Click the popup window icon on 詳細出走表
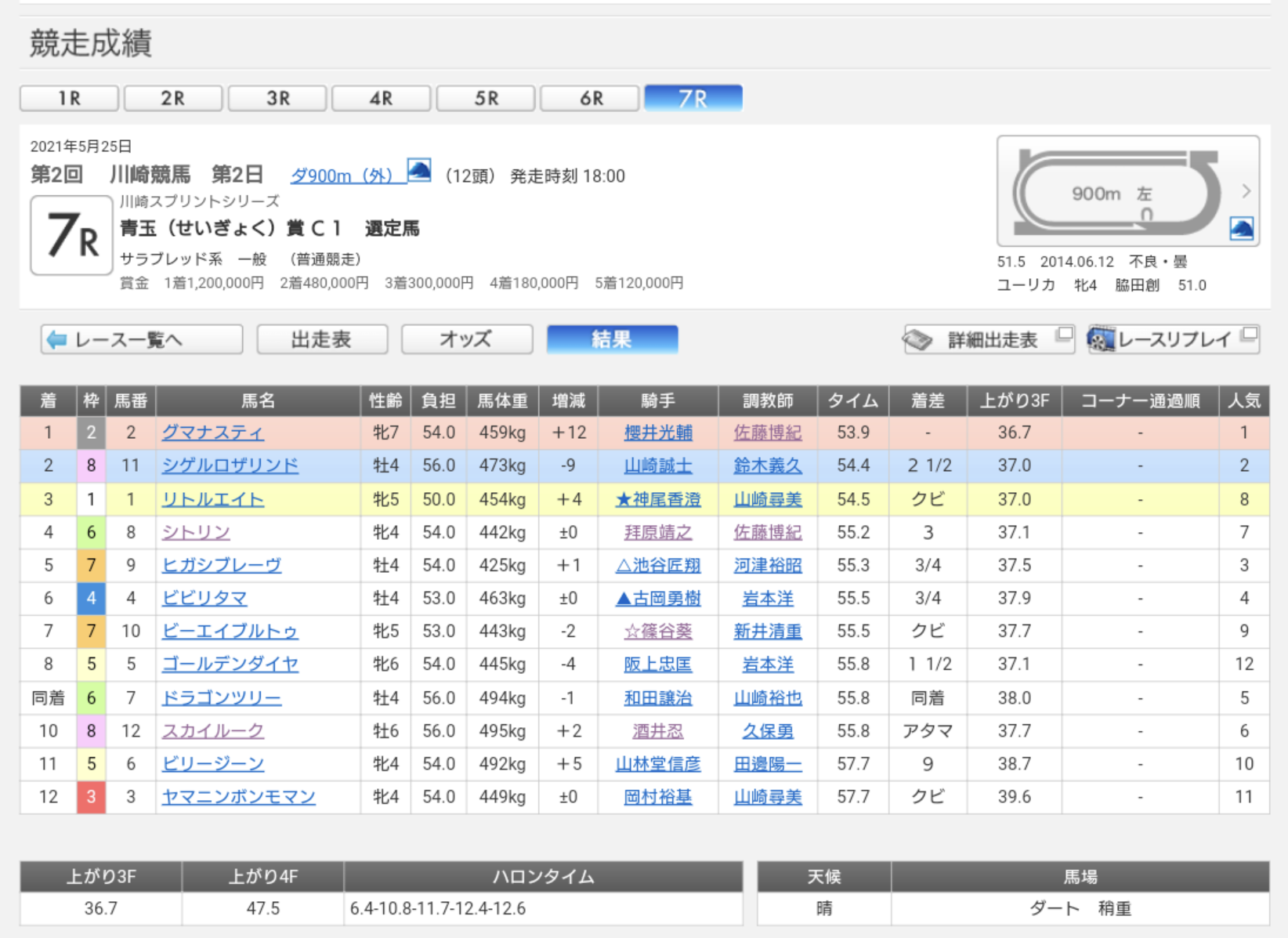This screenshot has width=1288, height=938. pos(1063,335)
